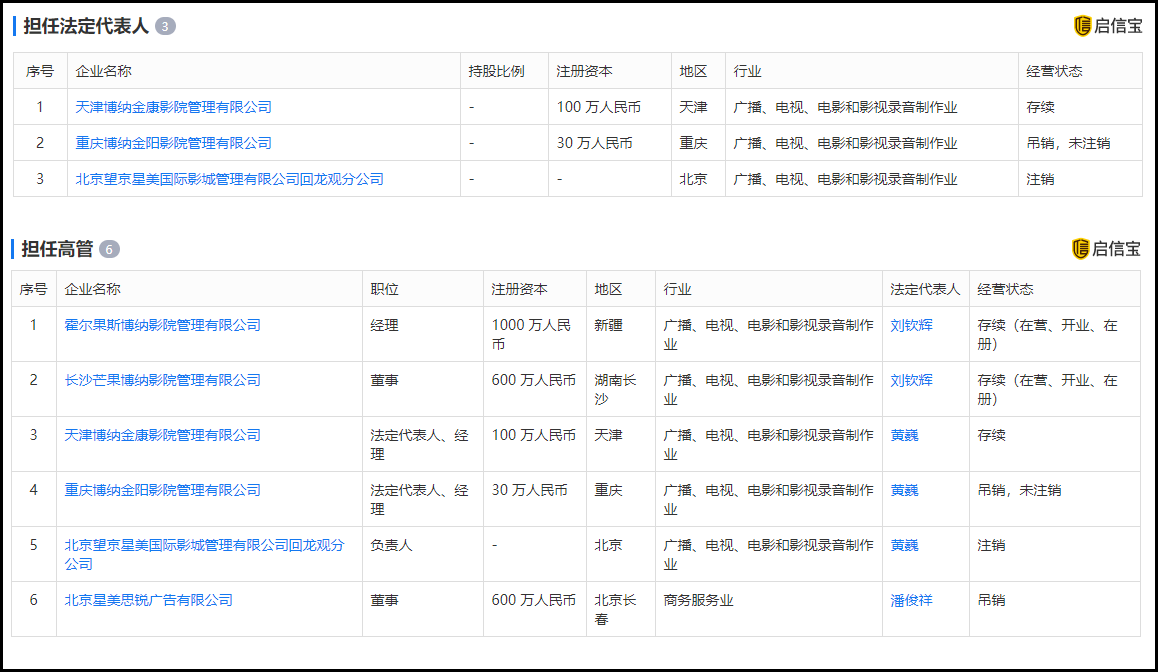Open 北京望京星美国际影城管理有限公司回龙观分公司 link
1158x672 pixels.
[229, 179]
